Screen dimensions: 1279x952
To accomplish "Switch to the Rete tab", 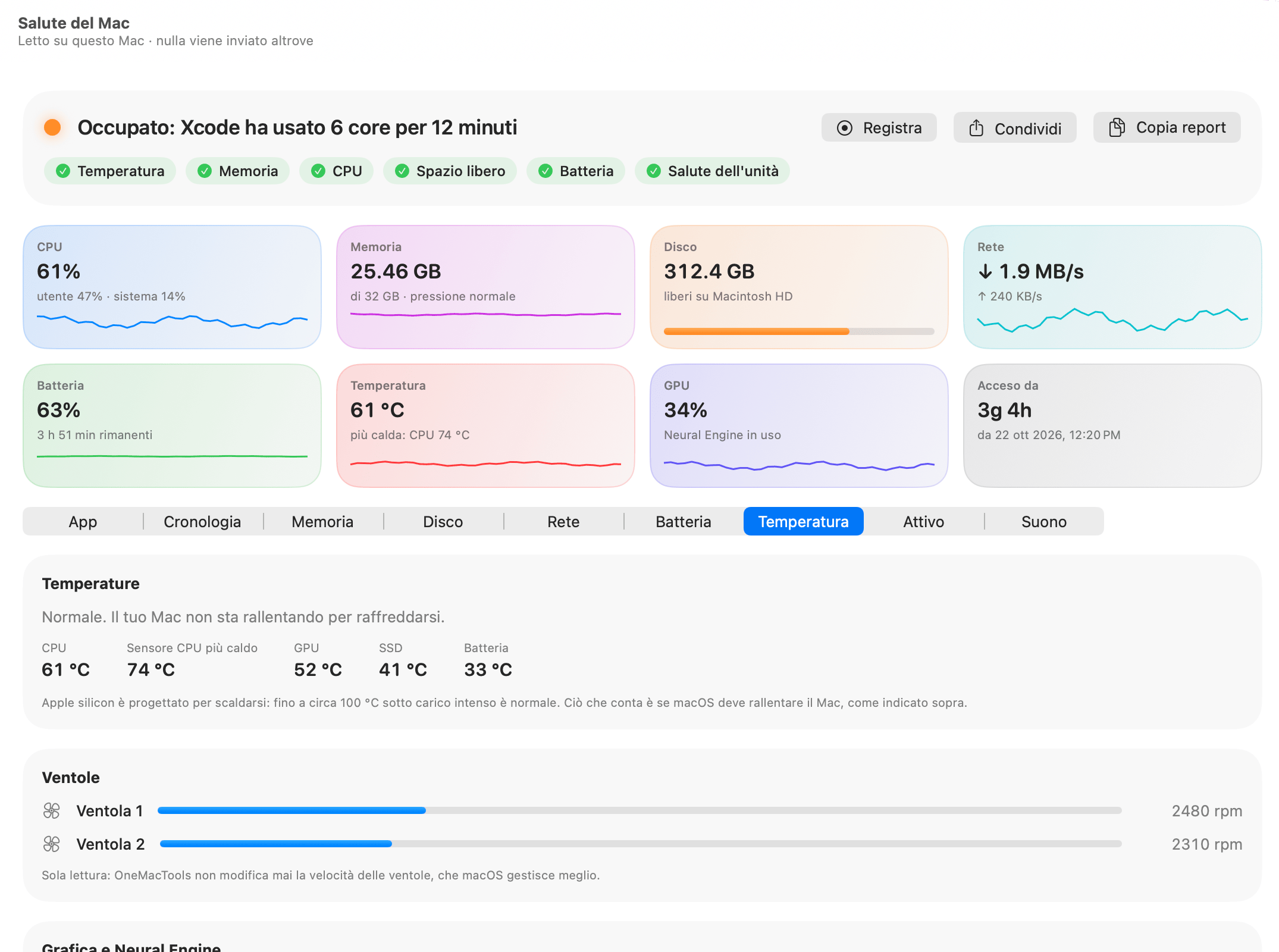I will pyautogui.click(x=563, y=522).
